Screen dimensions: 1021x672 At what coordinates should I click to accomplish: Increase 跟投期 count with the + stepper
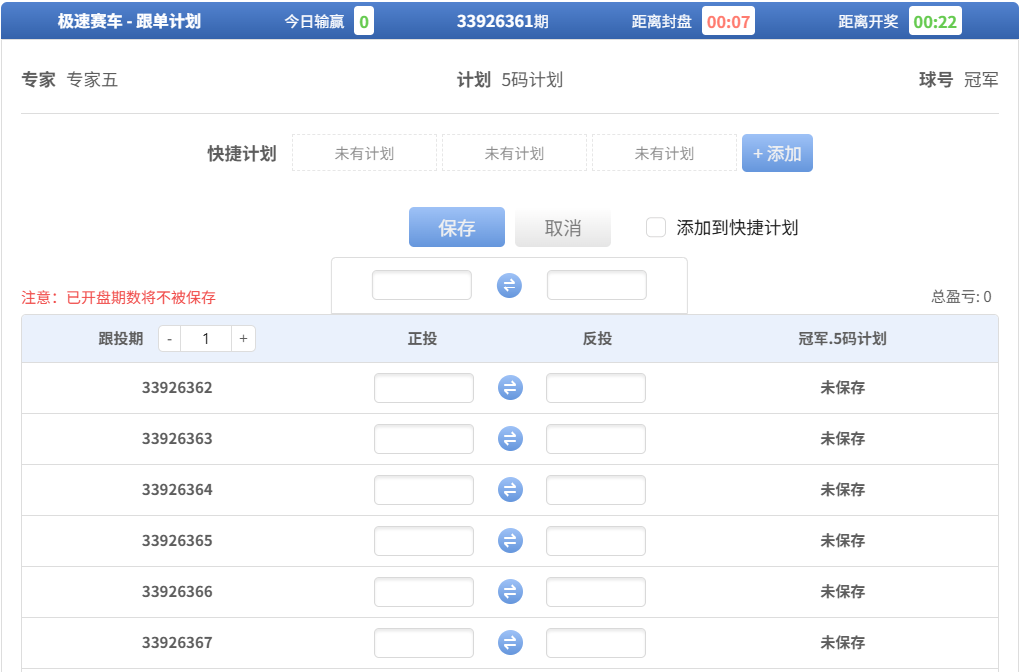pyautogui.click(x=243, y=338)
